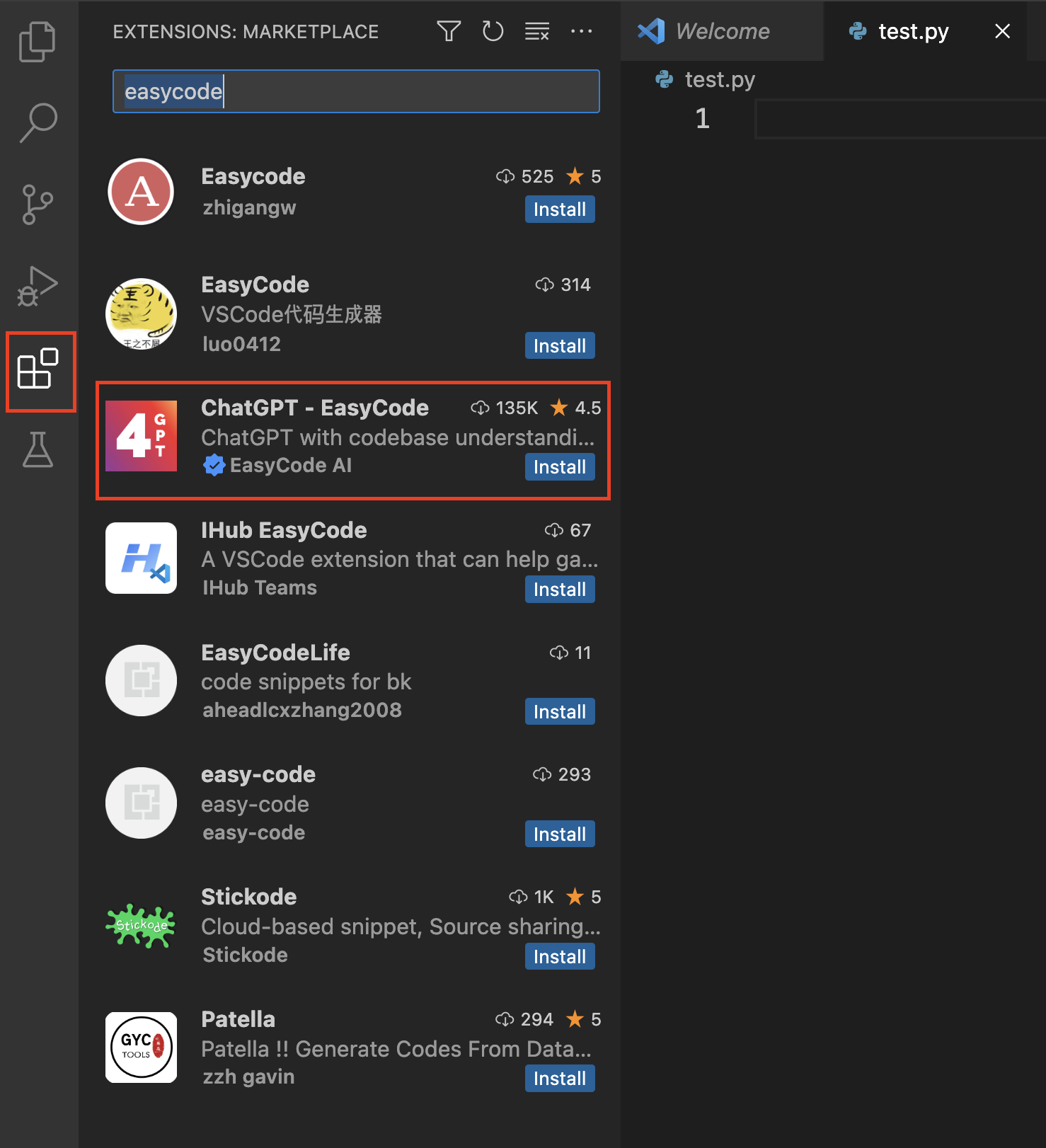Open the Search view in activity bar
This screenshot has width=1046, height=1148.
(38, 123)
